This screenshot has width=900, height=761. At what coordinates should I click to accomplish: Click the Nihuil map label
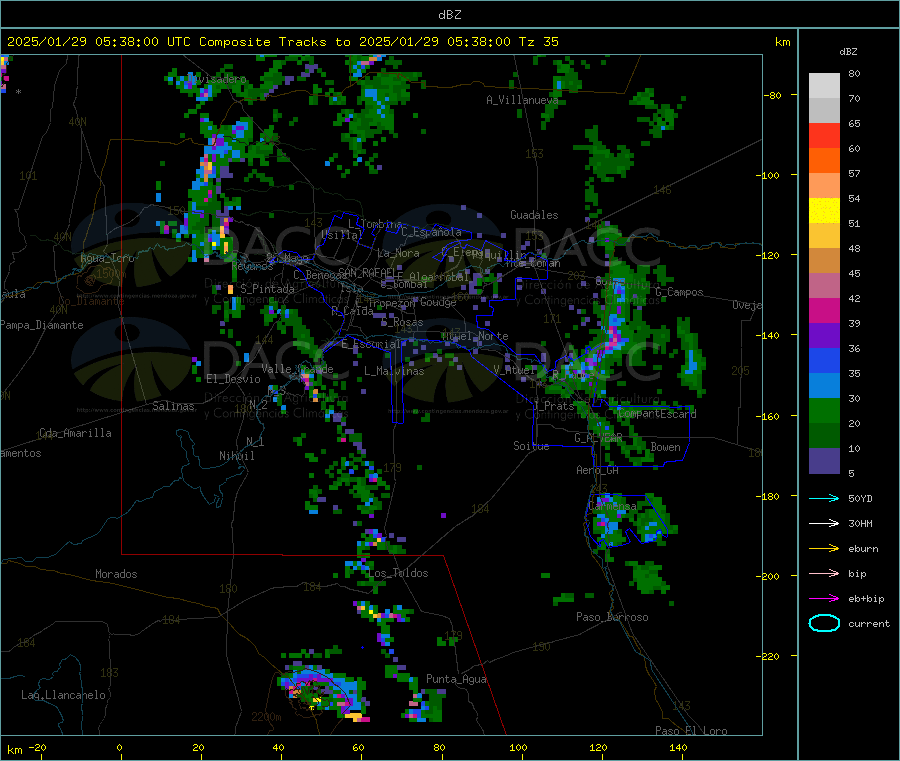tap(236, 456)
